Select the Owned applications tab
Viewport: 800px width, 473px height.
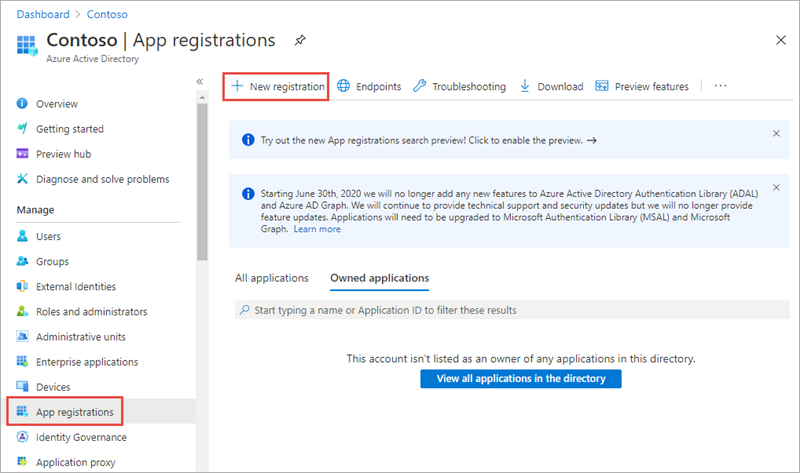coord(379,278)
